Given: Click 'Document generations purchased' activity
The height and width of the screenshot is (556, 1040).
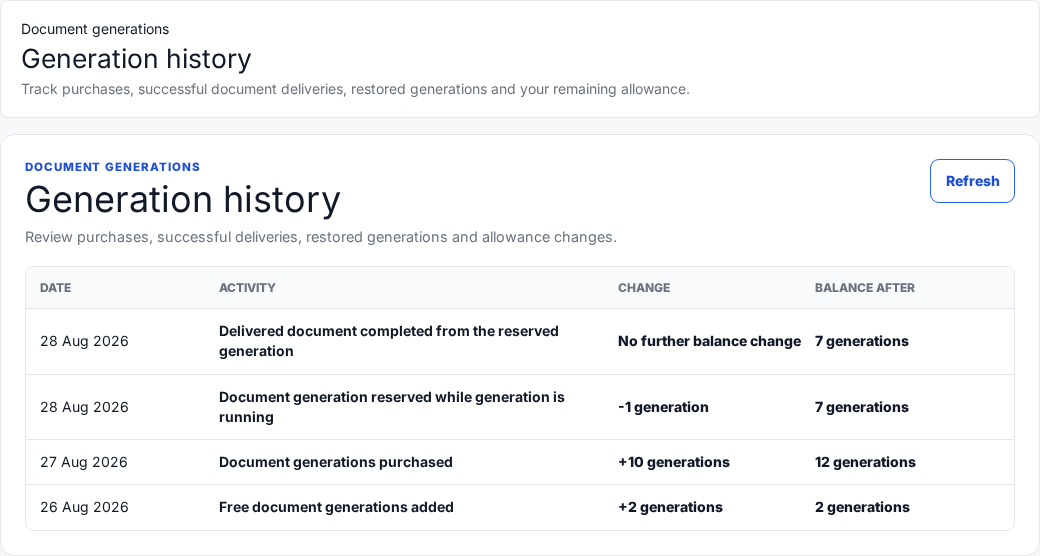Looking at the screenshot, I should click(x=336, y=462).
